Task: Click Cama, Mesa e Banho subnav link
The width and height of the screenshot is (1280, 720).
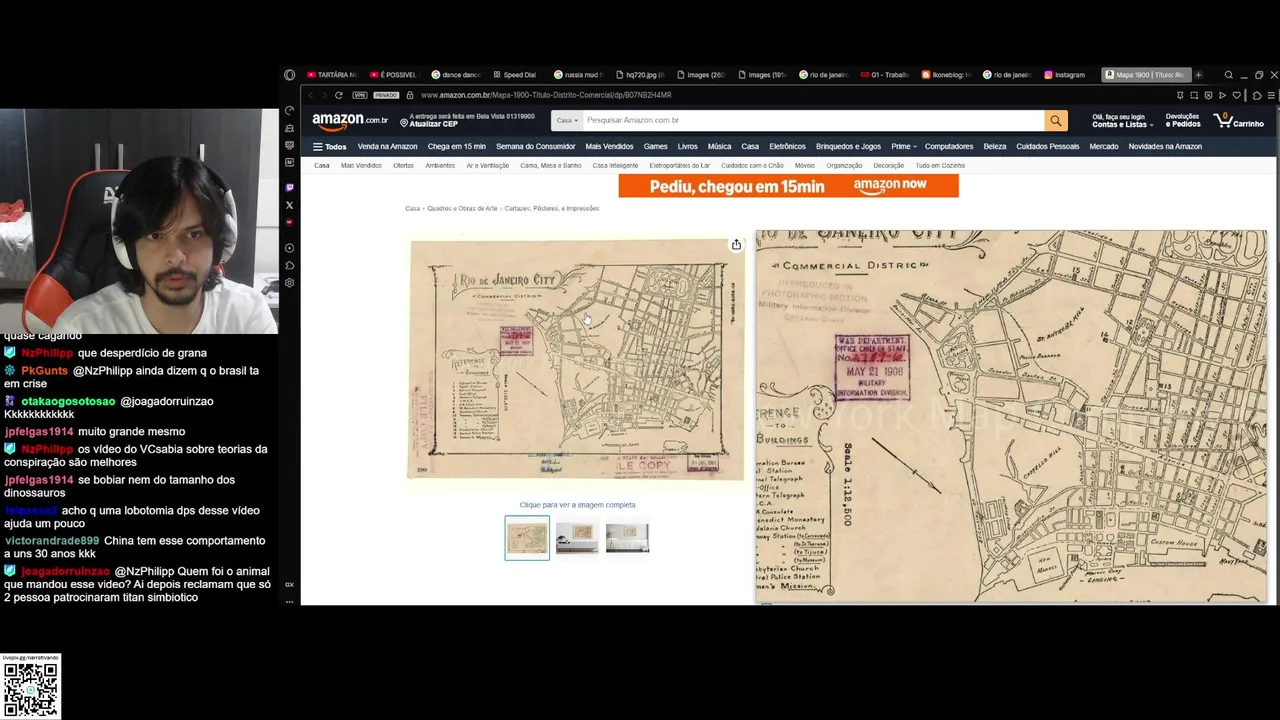Action: (550, 166)
